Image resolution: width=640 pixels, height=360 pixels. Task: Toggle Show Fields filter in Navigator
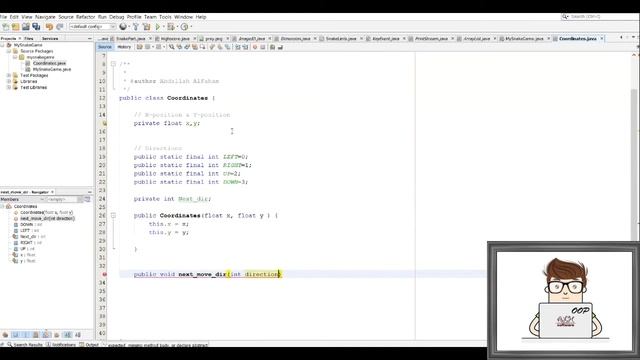click(16, 335)
